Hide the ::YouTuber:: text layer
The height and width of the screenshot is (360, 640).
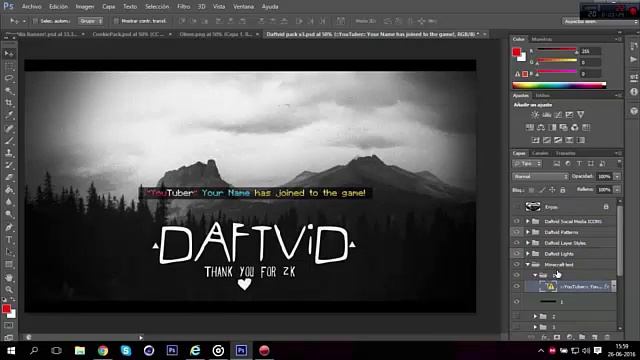(x=517, y=287)
